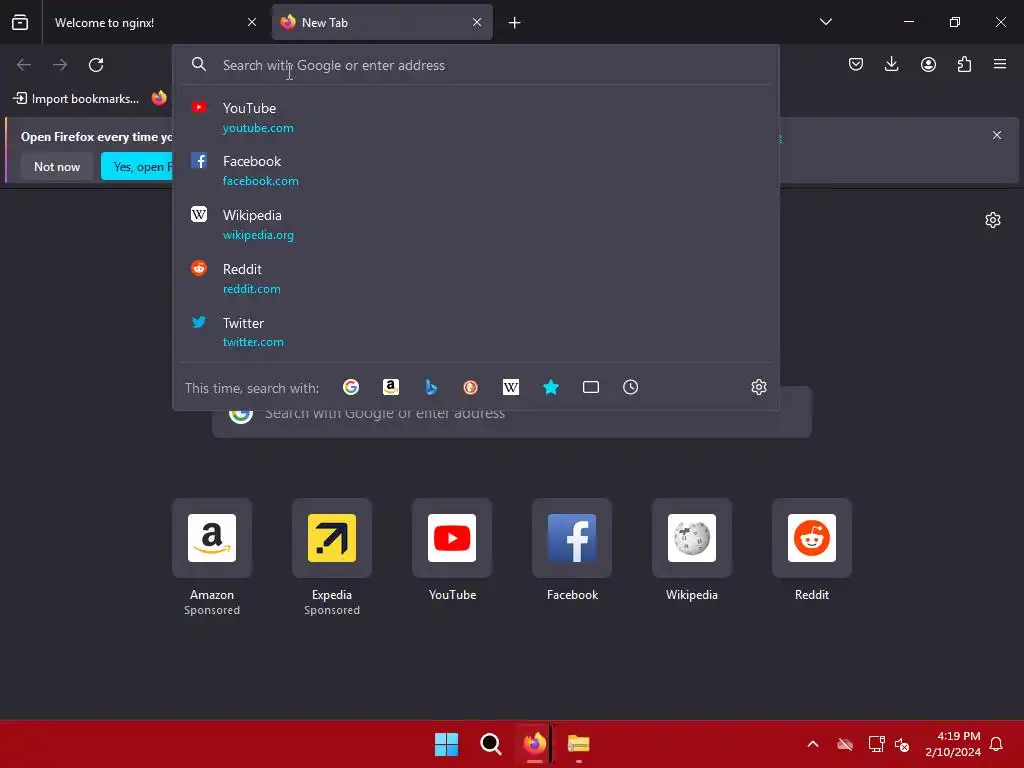Search this time with Google icon

(351, 387)
